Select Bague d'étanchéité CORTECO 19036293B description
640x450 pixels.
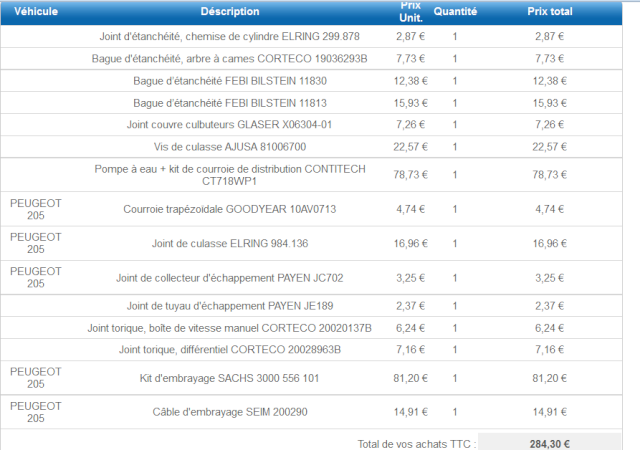tap(229, 59)
